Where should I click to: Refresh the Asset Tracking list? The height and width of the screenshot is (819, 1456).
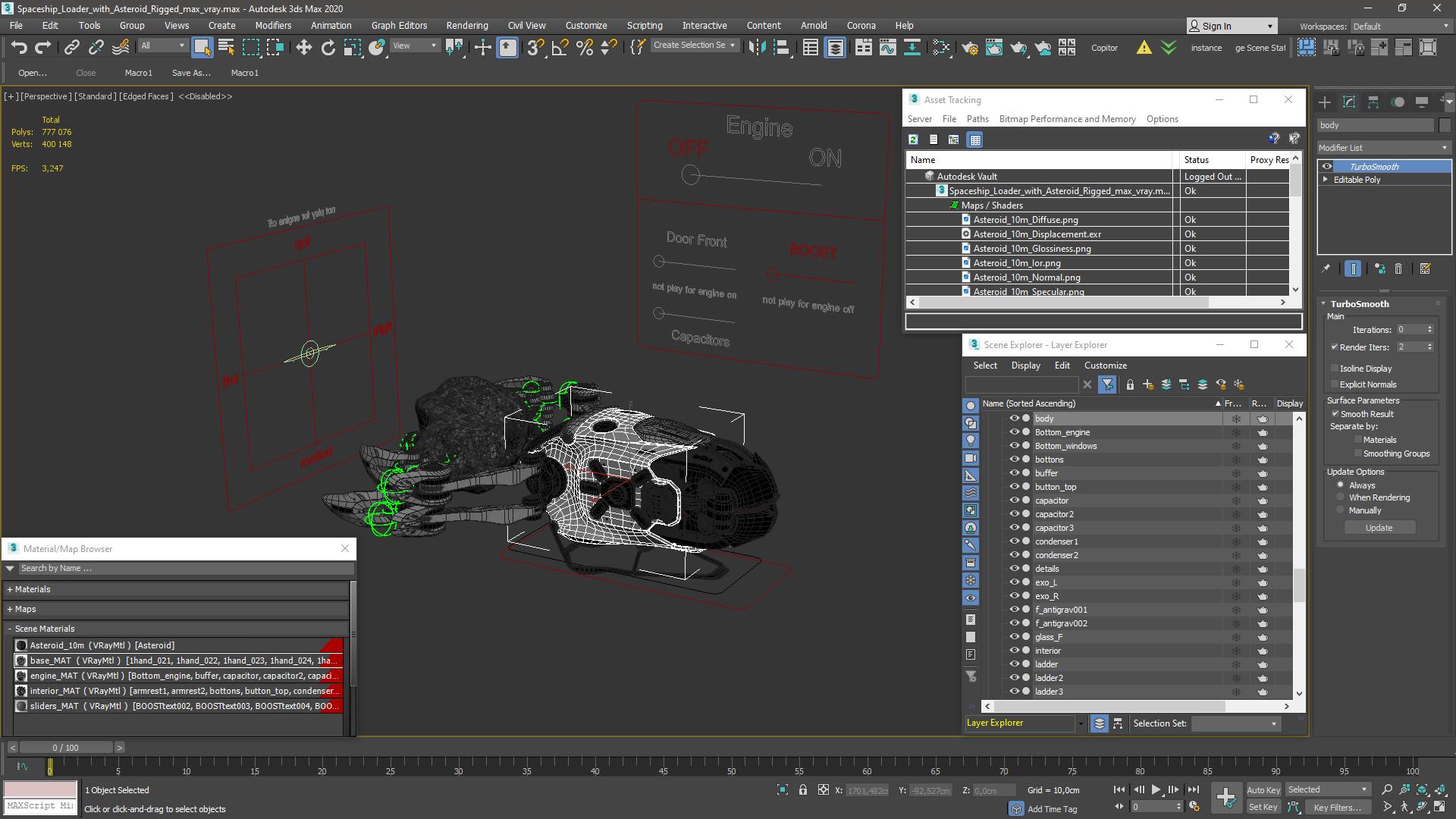click(x=913, y=140)
